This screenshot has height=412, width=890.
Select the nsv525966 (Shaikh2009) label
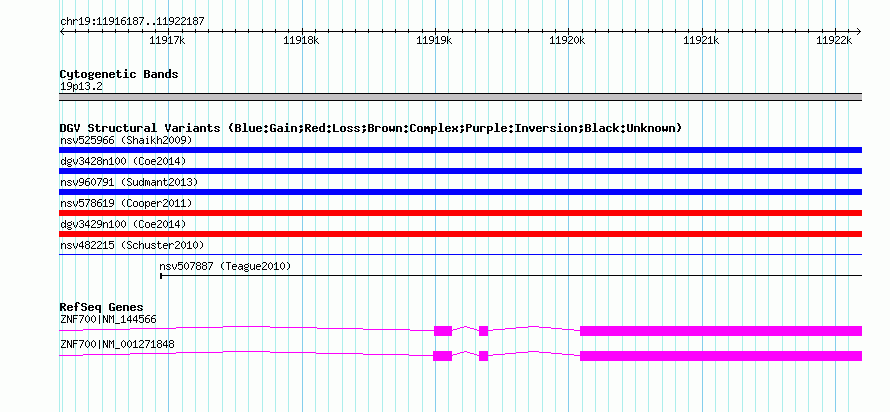126,140
